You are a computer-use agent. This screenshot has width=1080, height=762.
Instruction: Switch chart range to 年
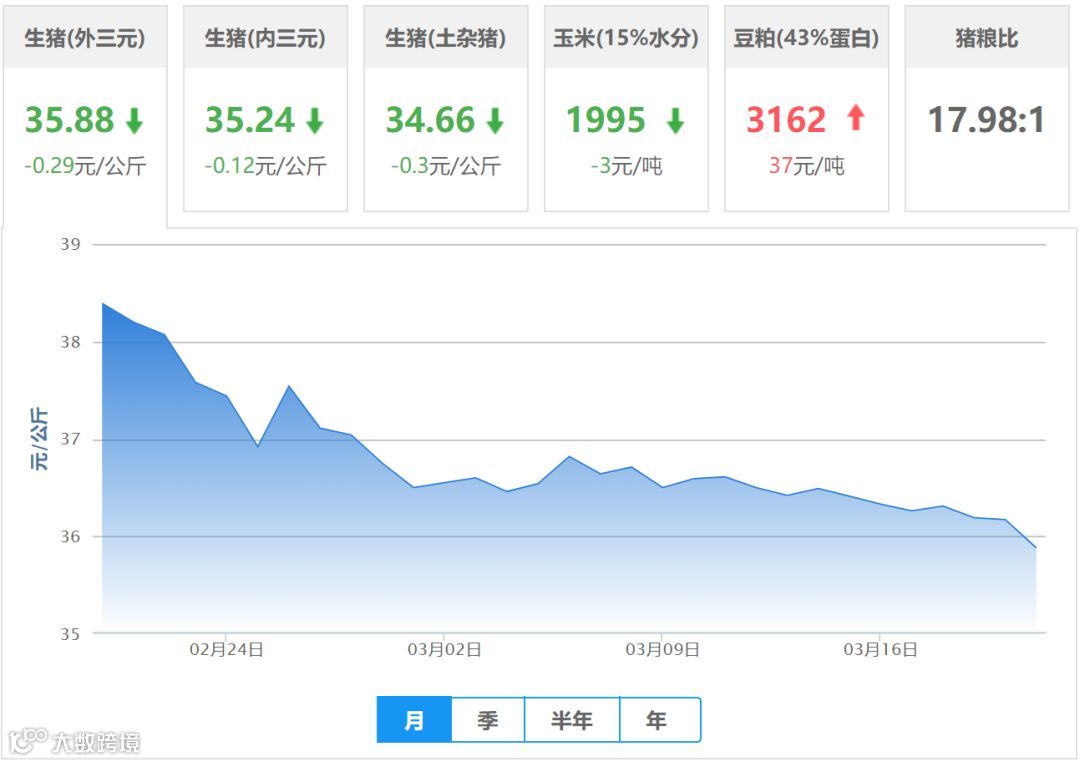(x=659, y=720)
